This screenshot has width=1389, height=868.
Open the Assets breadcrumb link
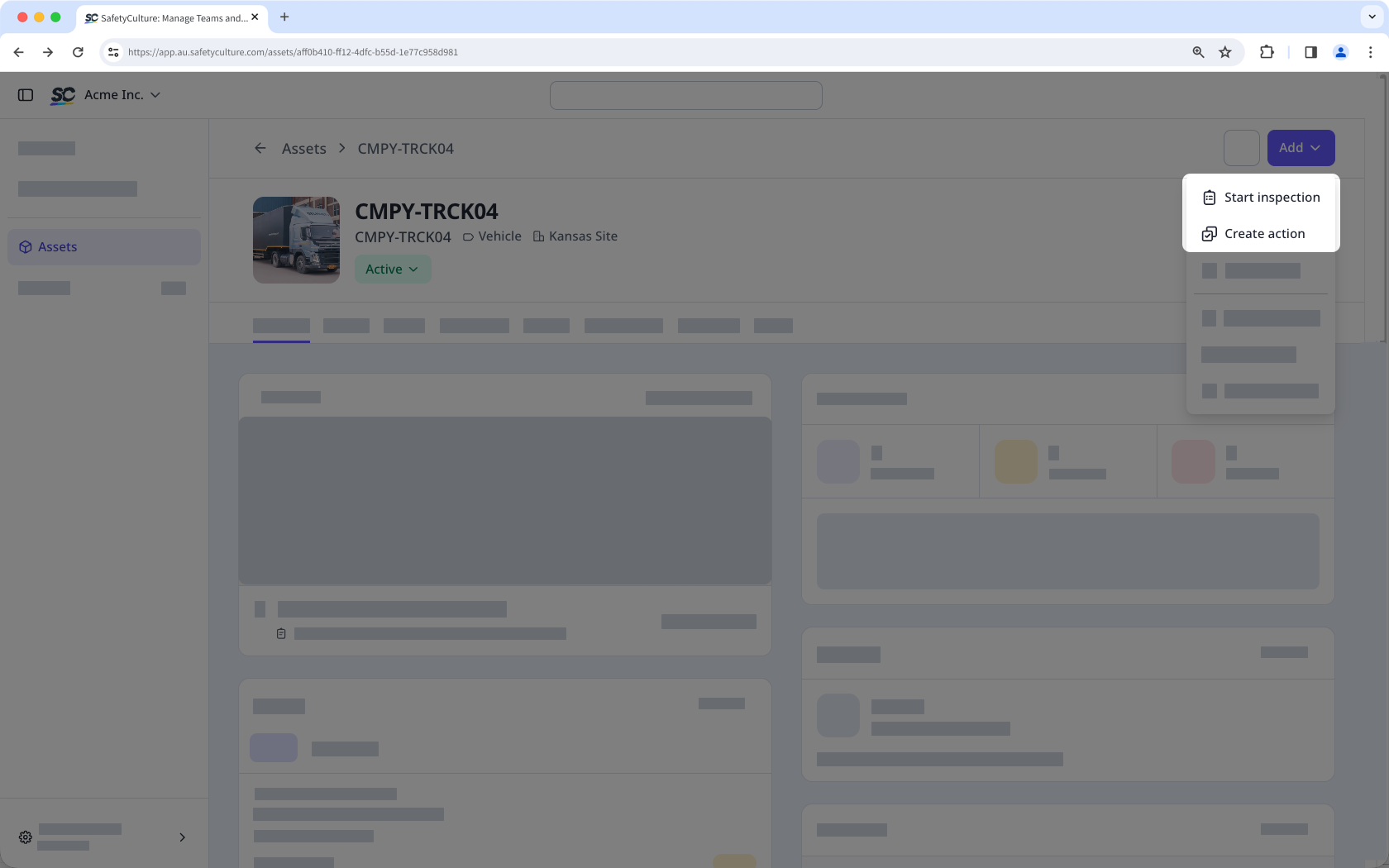[303, 149]
